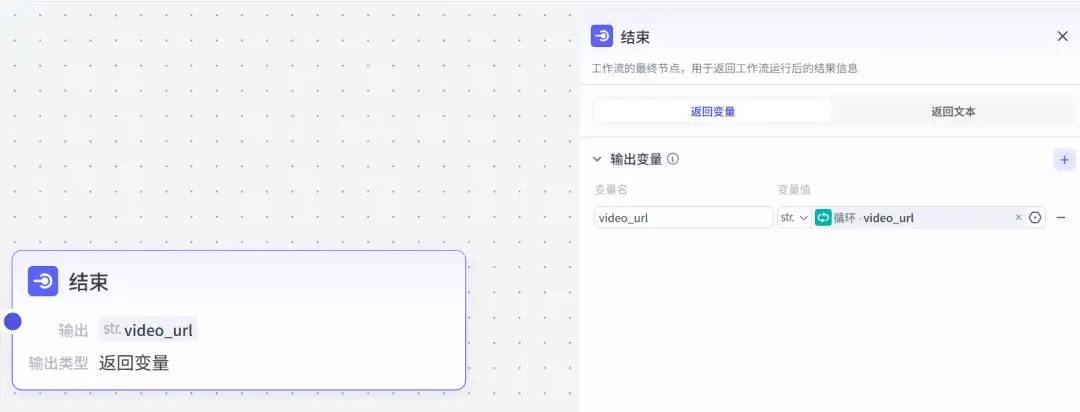
Task: Click the End node input port
Action: 12,321
